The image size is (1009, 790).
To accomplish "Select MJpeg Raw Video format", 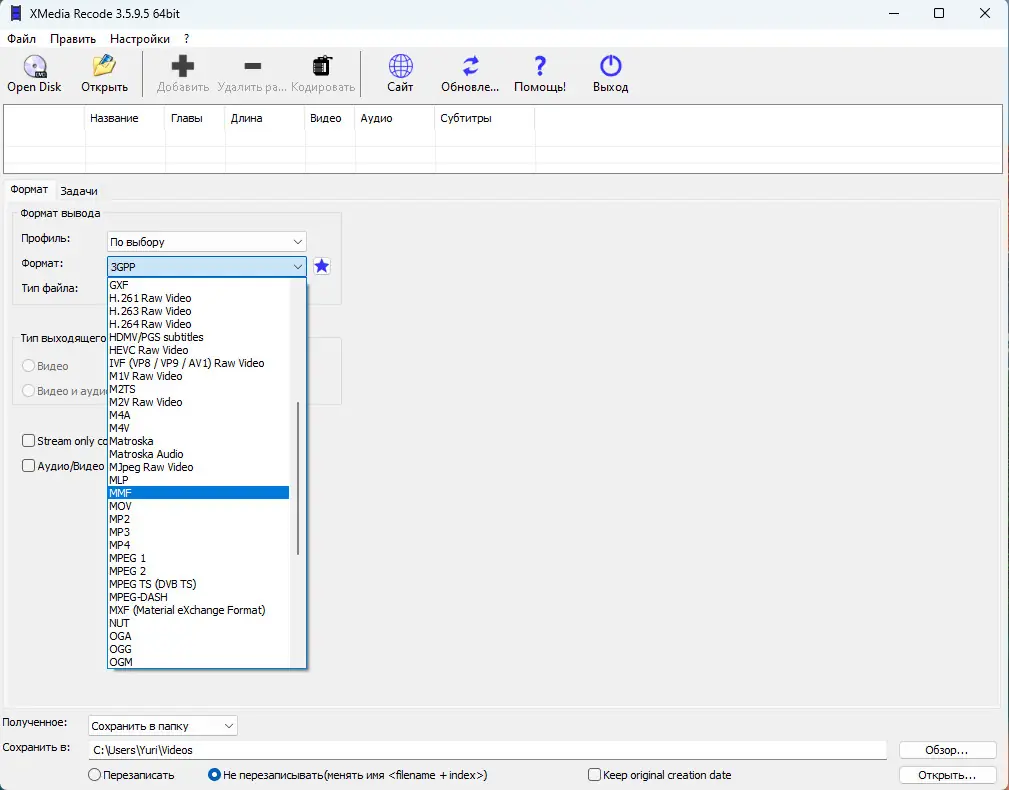I will pyautogui.click(x=199, y=467).
